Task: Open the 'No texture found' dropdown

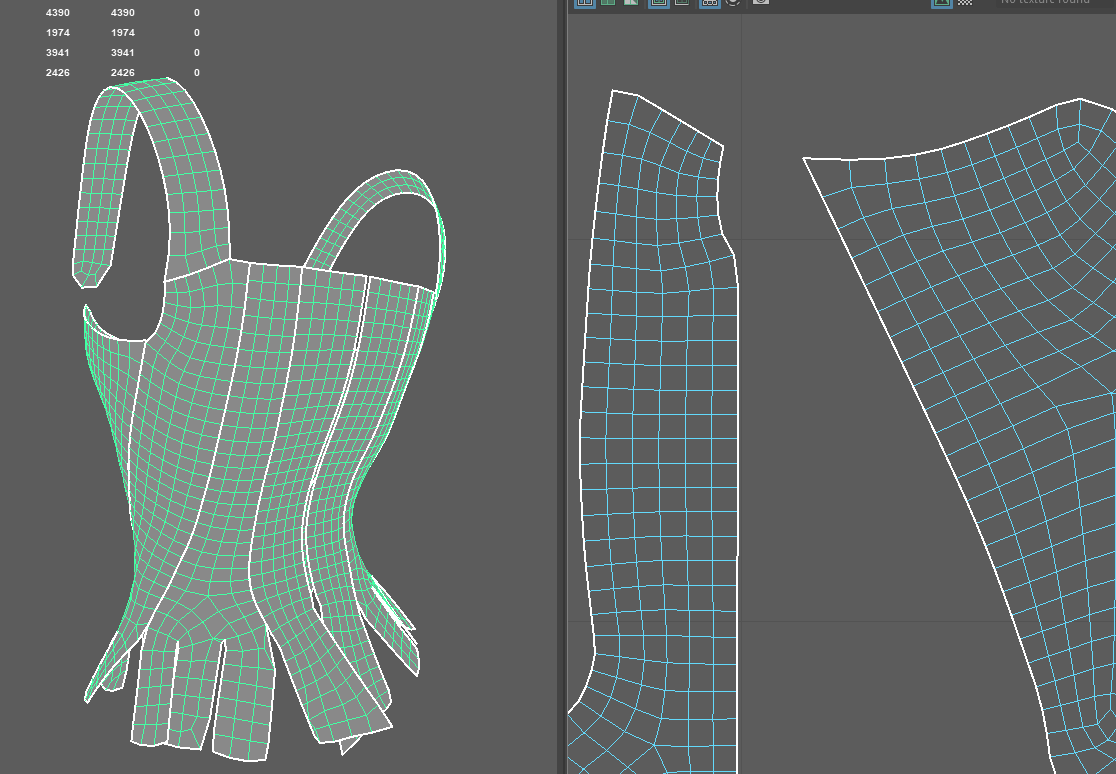Action: pos(1045,3)
